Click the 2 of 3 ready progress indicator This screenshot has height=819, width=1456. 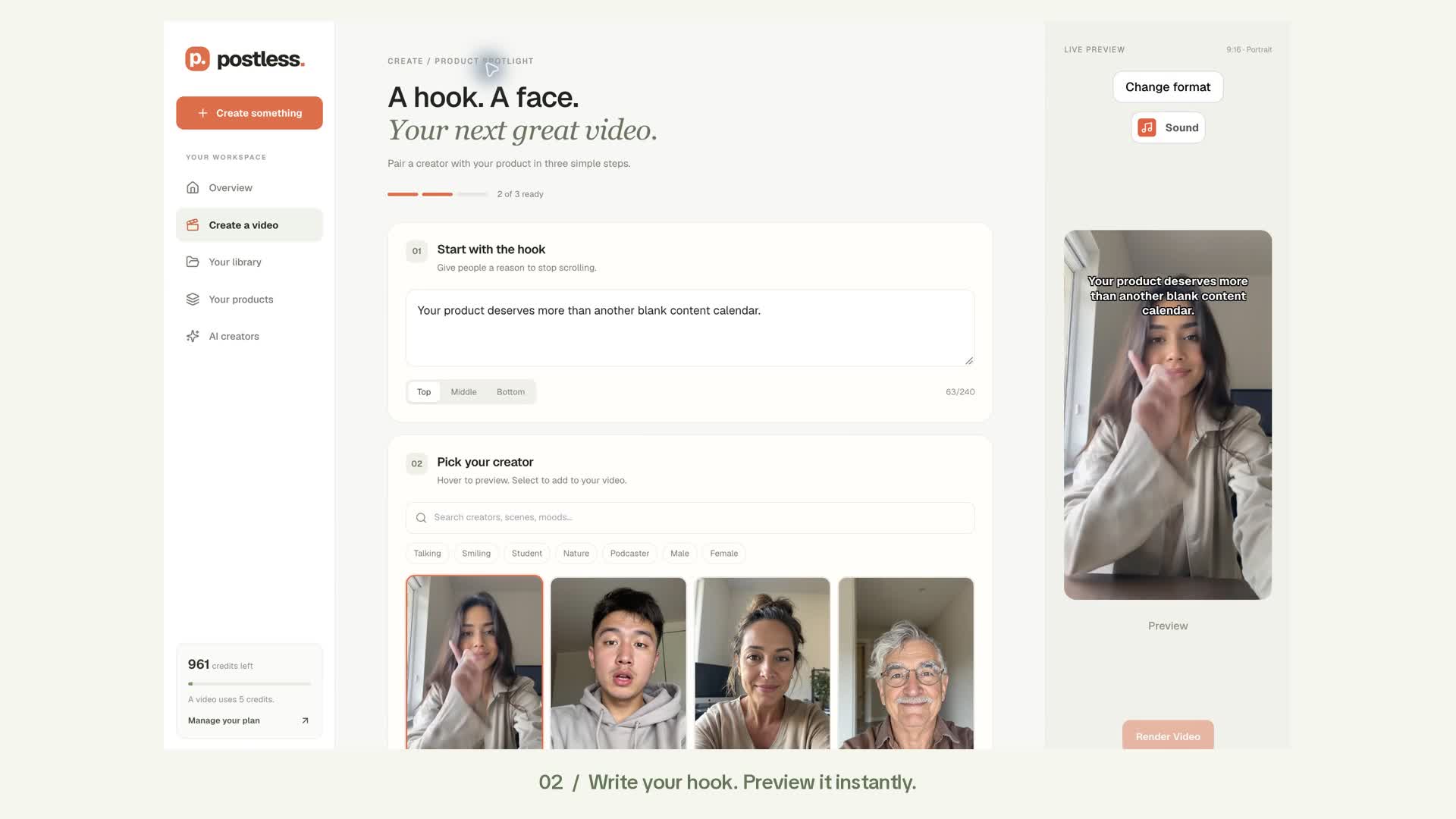pyautogui.click(x=466, y=194)
